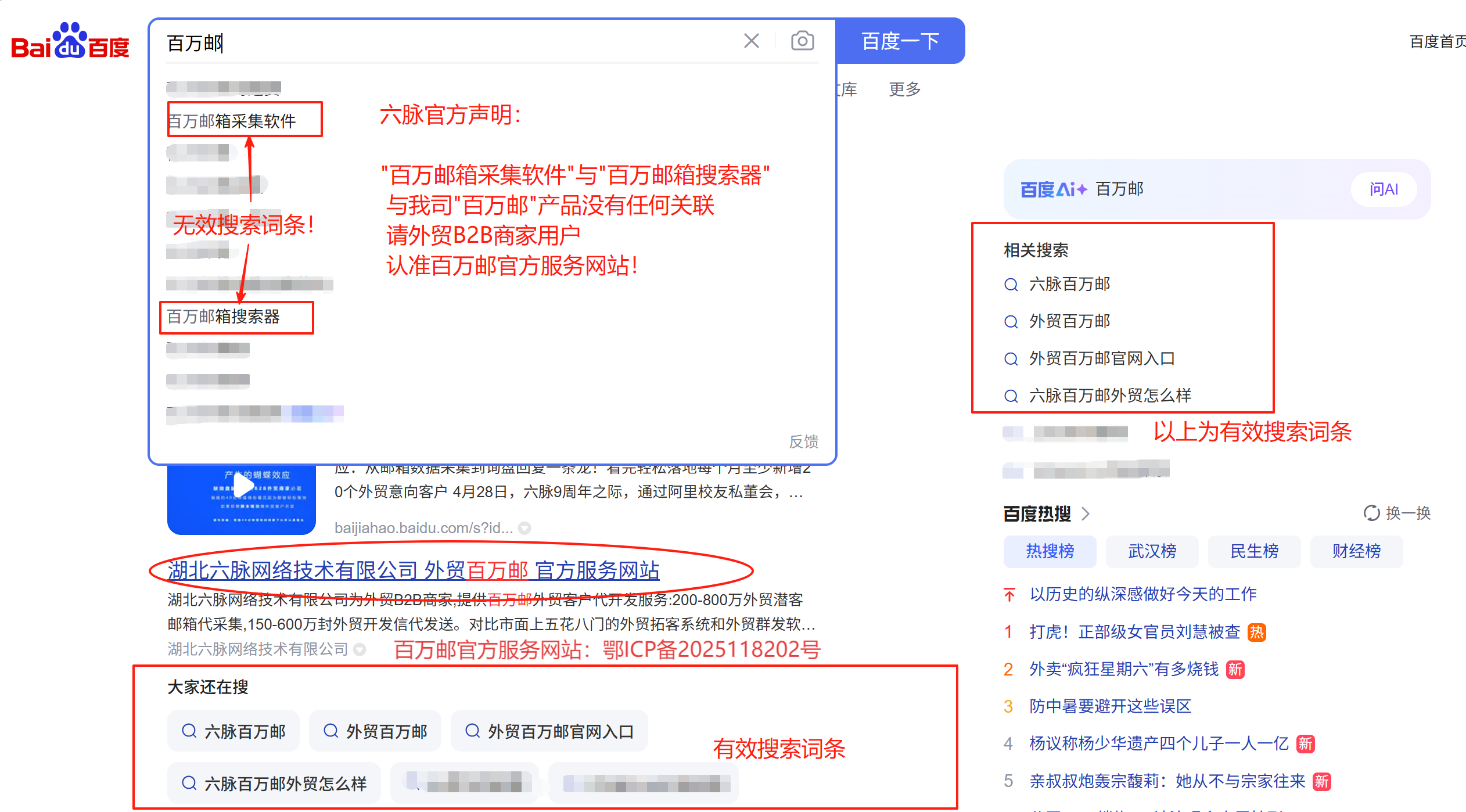Click search icon beside sidebar 六脉百万邮外贸怎么样

pyautogui.click(x=1011, y=396)
